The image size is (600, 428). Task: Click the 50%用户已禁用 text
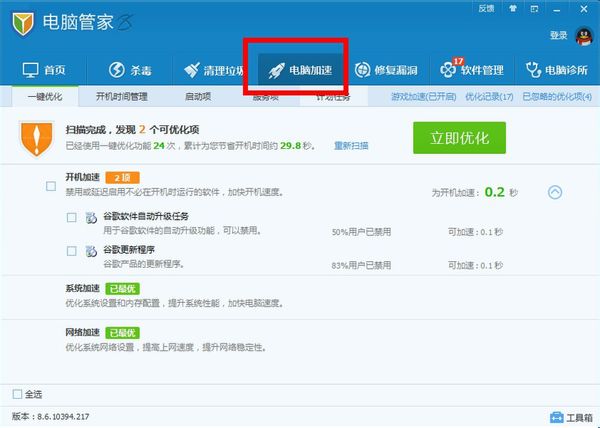click(361, 232)
